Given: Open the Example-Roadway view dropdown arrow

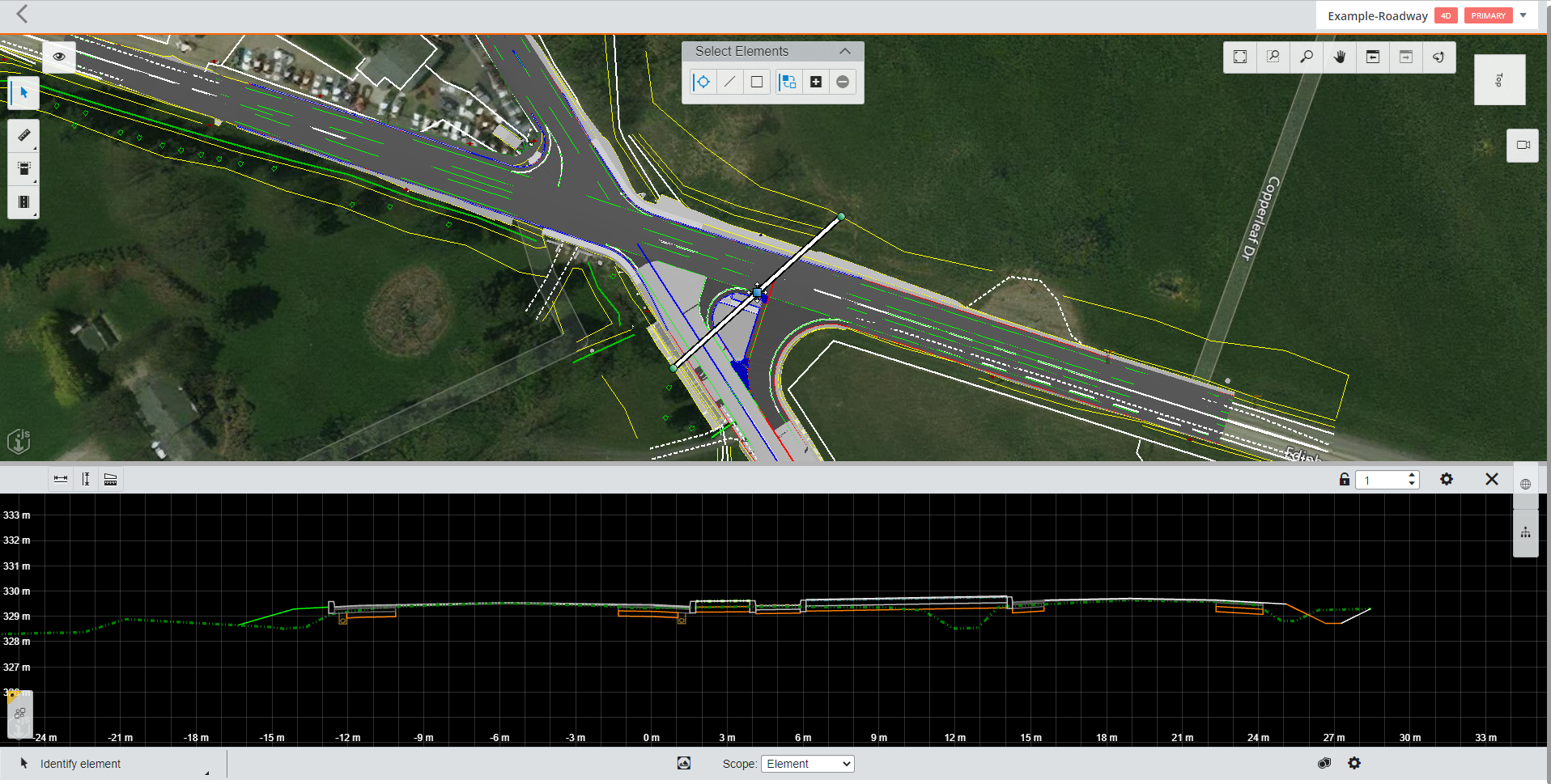Looking at the screenshot, I should coord(1523,15).
